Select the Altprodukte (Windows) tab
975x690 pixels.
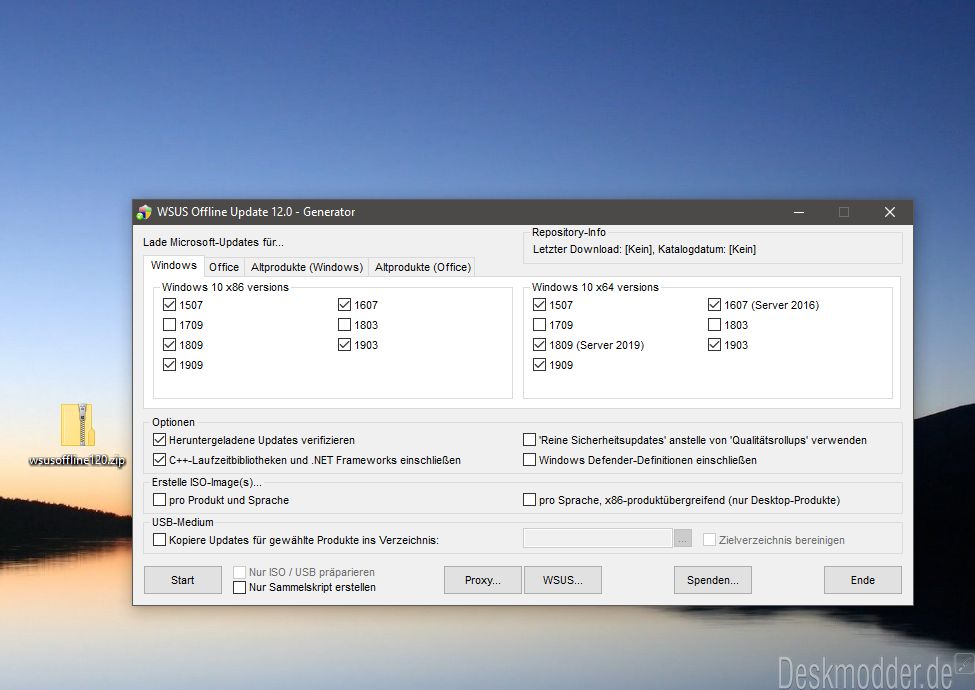(307, 267)
